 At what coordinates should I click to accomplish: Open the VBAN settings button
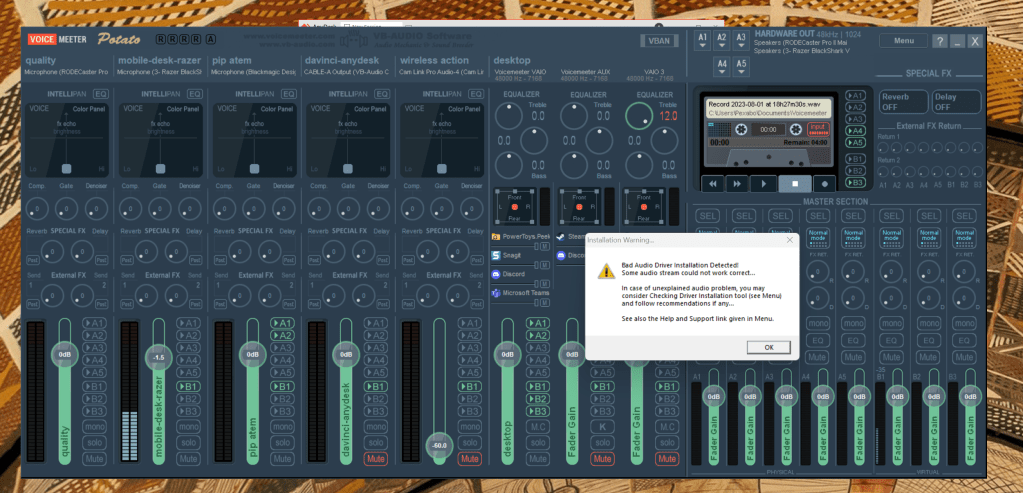point(658,40)
